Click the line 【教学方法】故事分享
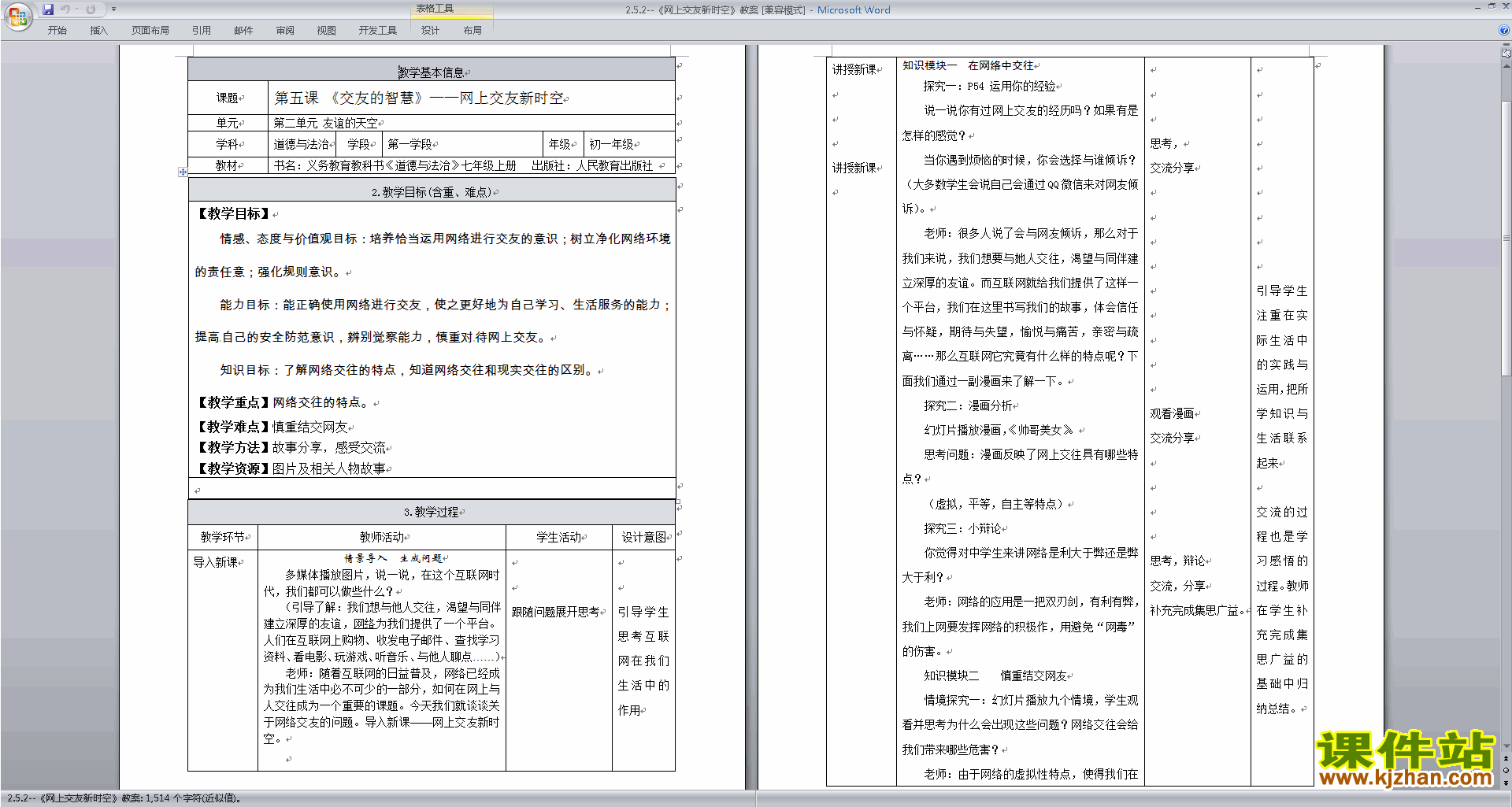Image resolution: width=1512 pixels, height=807 pixels. (291, 447)
